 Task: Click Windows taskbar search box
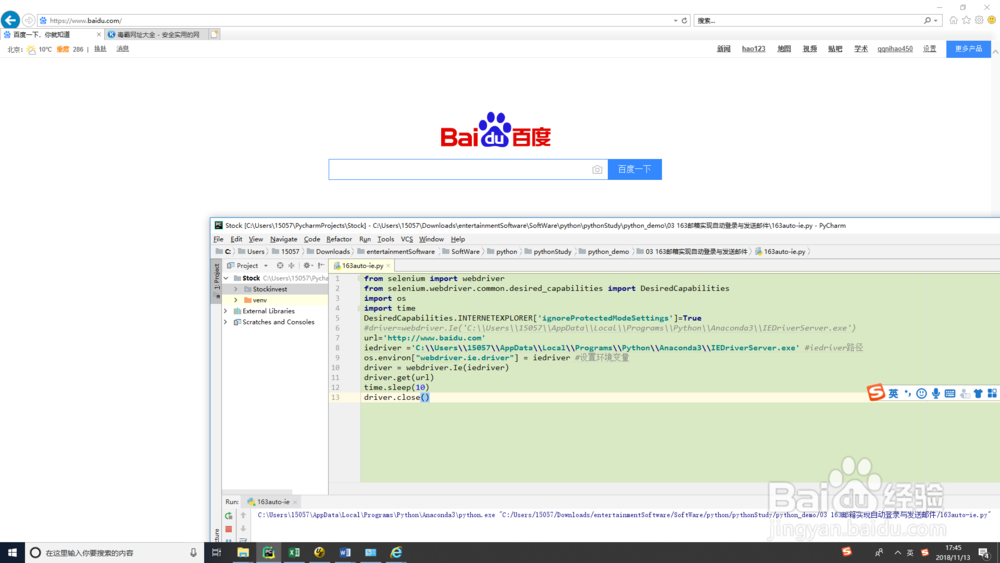point(115,552)
